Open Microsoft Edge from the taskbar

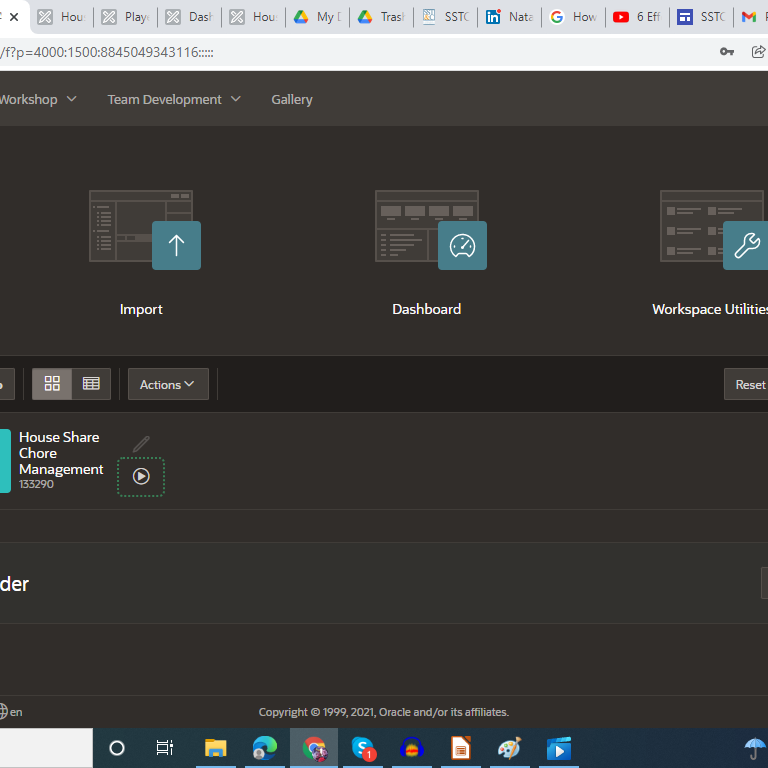point(265,748)
